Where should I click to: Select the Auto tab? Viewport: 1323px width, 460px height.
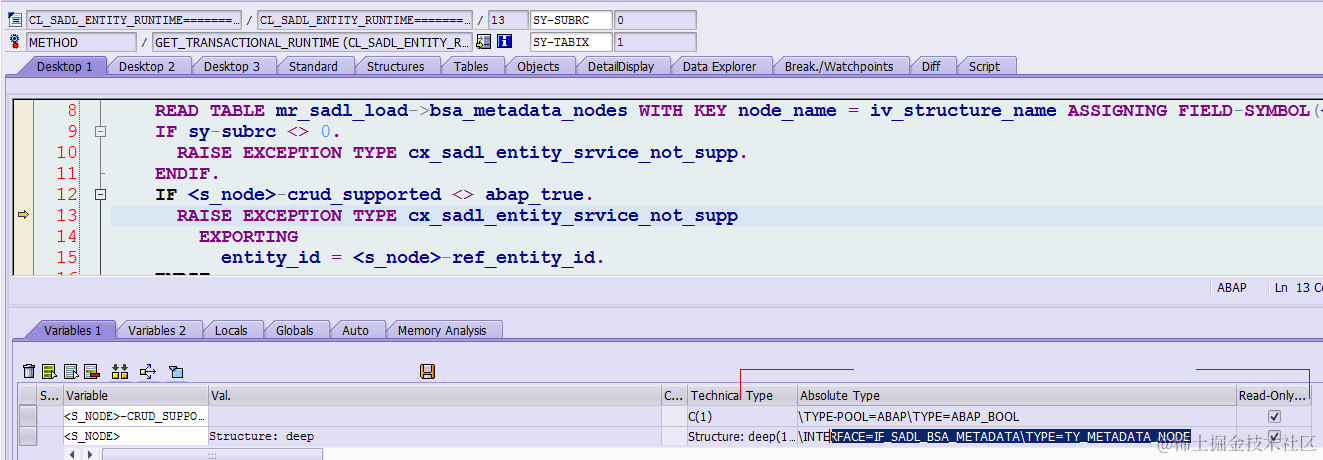pyautogui.click(x=355, y=330)
